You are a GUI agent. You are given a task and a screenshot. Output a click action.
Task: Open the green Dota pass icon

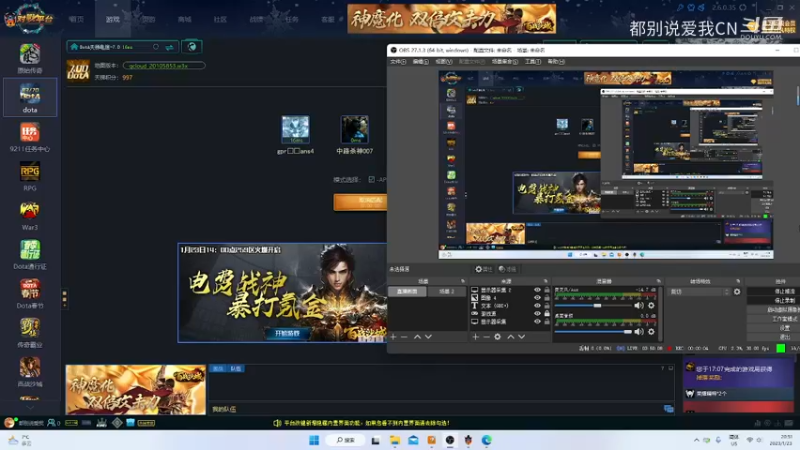point(30,250)
